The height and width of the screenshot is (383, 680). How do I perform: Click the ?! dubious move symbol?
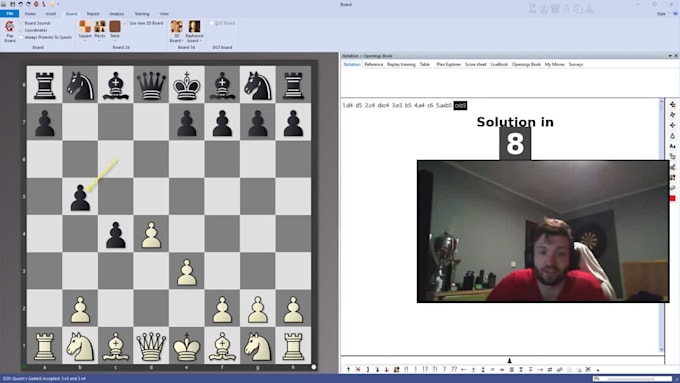click(435, 370)
